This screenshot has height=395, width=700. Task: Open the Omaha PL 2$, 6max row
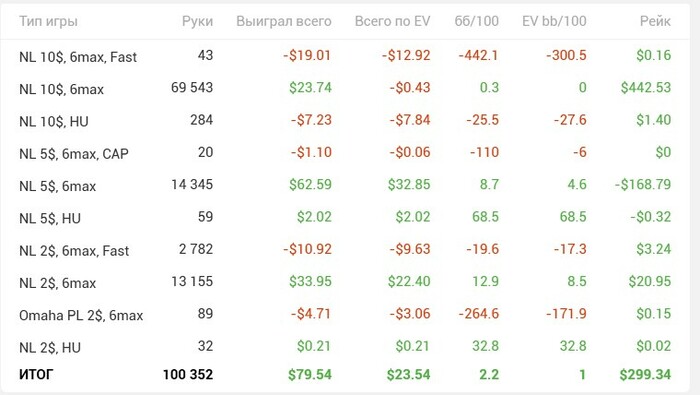tap(345, 314)
